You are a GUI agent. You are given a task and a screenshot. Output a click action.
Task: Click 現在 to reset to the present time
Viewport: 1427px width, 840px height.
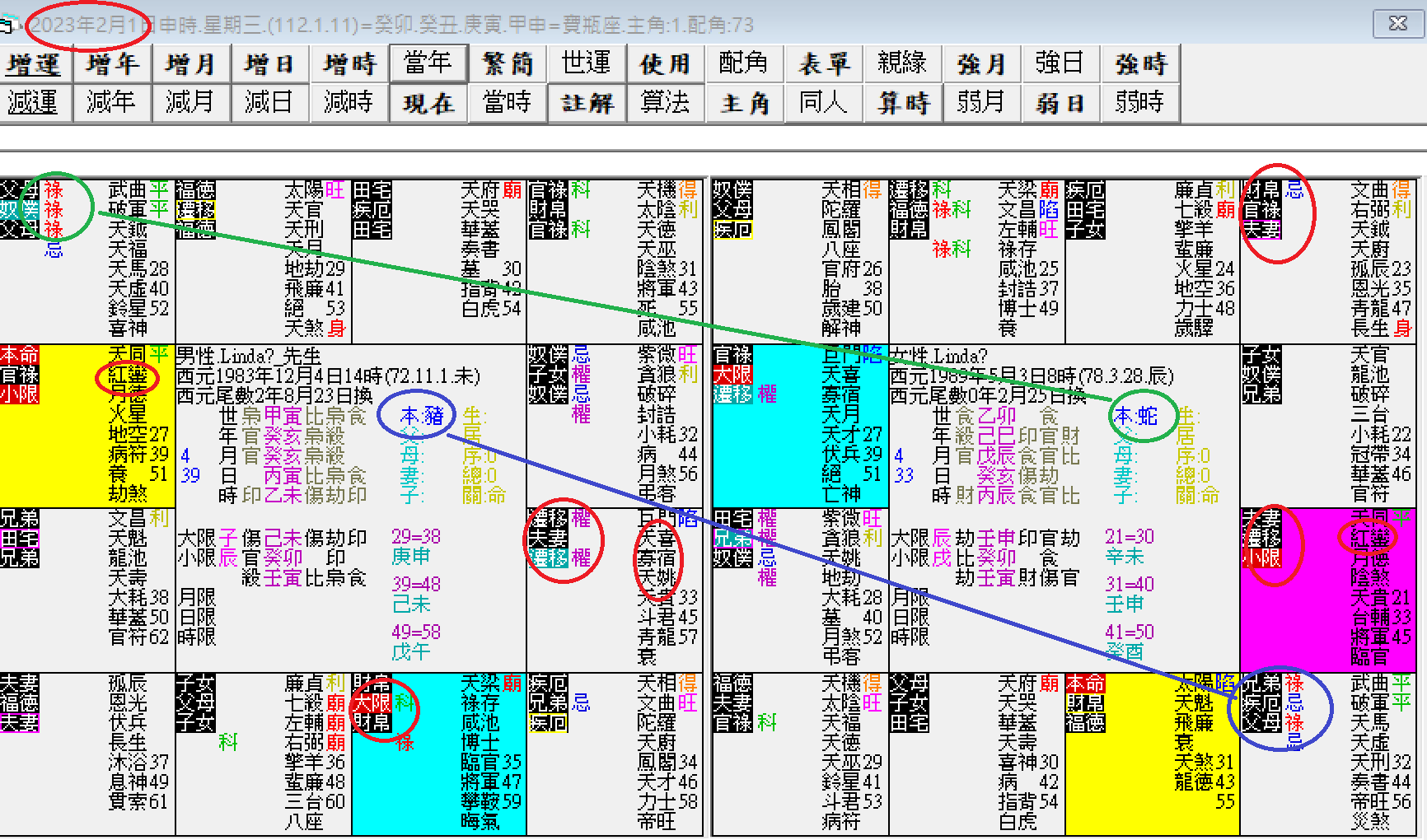click(428, 103)
